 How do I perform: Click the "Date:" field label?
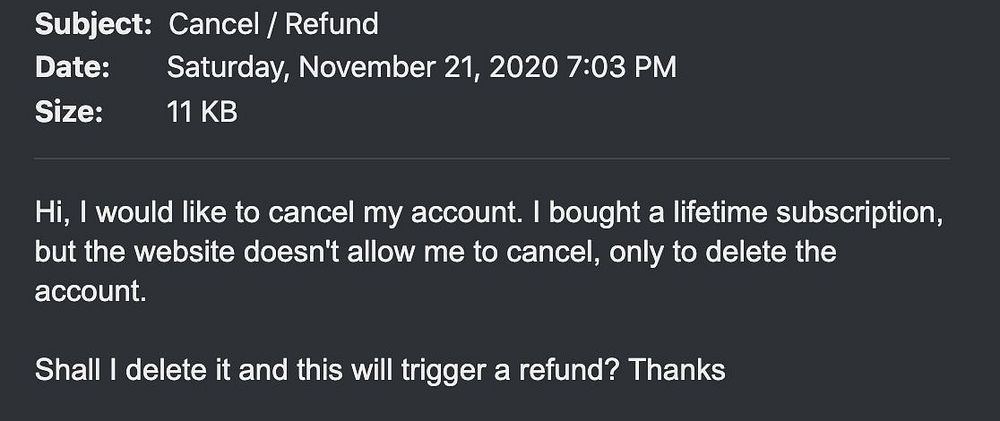point(72,68)
